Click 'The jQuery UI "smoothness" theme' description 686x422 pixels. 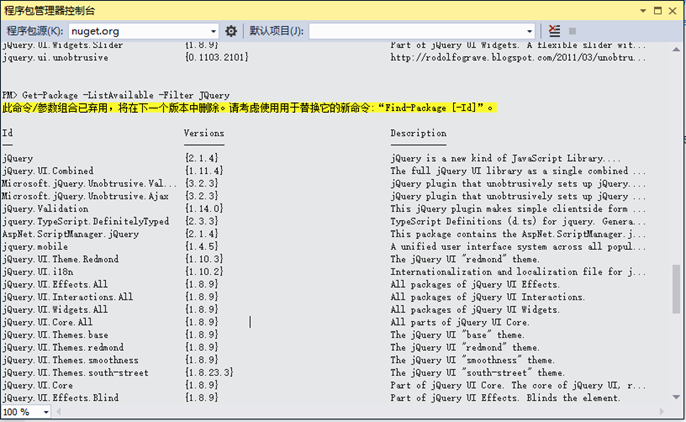click(x=472, y=360)
